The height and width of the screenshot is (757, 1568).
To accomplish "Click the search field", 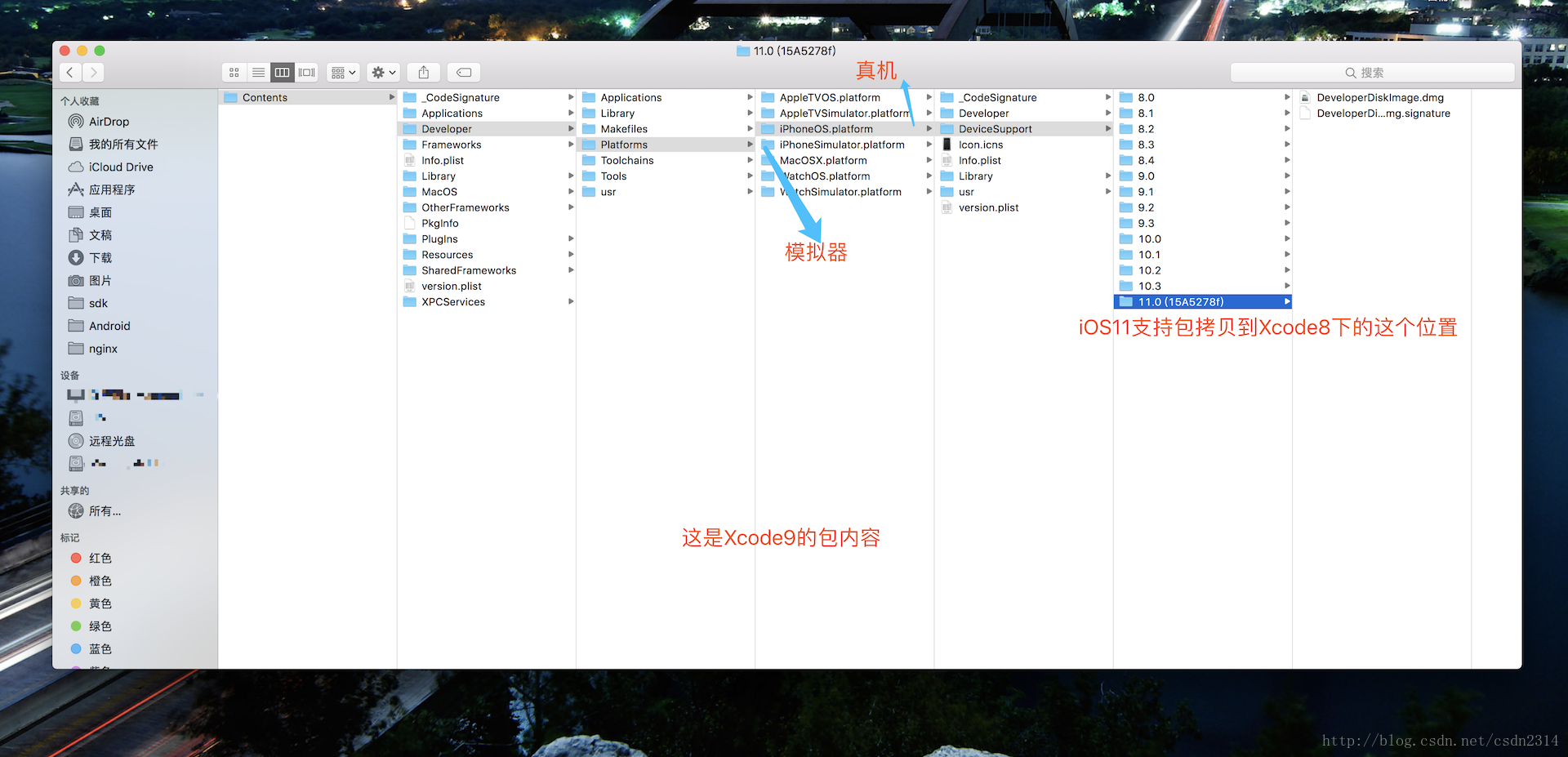I will (1372, 73).
